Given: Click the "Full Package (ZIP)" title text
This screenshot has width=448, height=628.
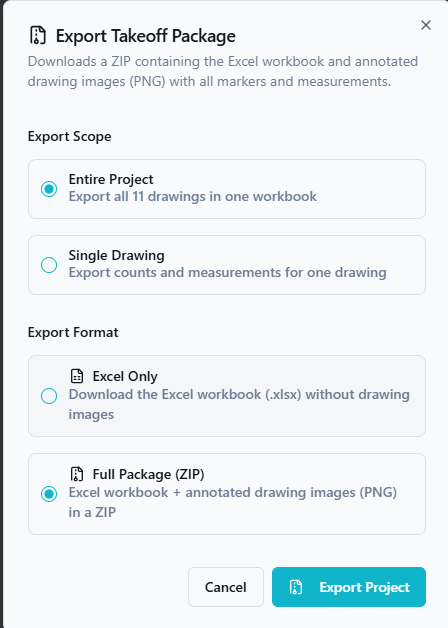Looking at the screenshot, I should [x=149, y=474].
